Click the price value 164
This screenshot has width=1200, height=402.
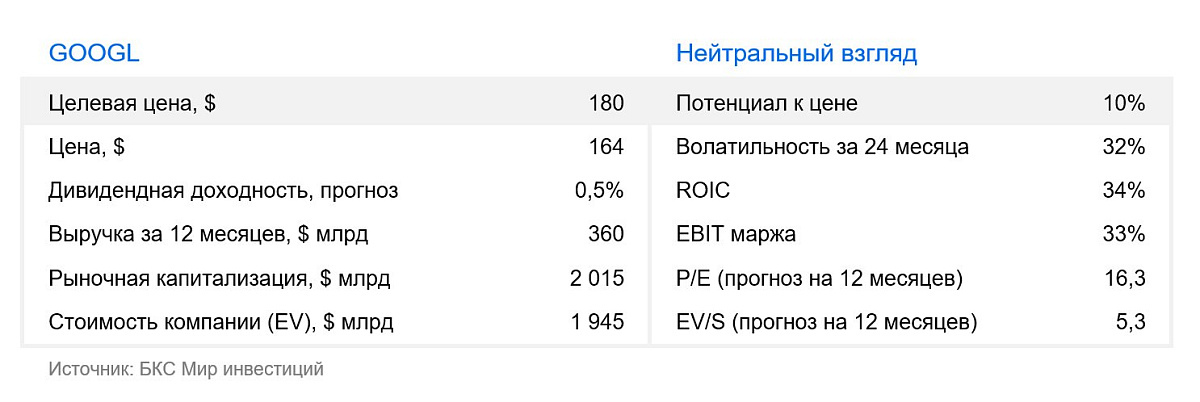click(x=607, y=147)
